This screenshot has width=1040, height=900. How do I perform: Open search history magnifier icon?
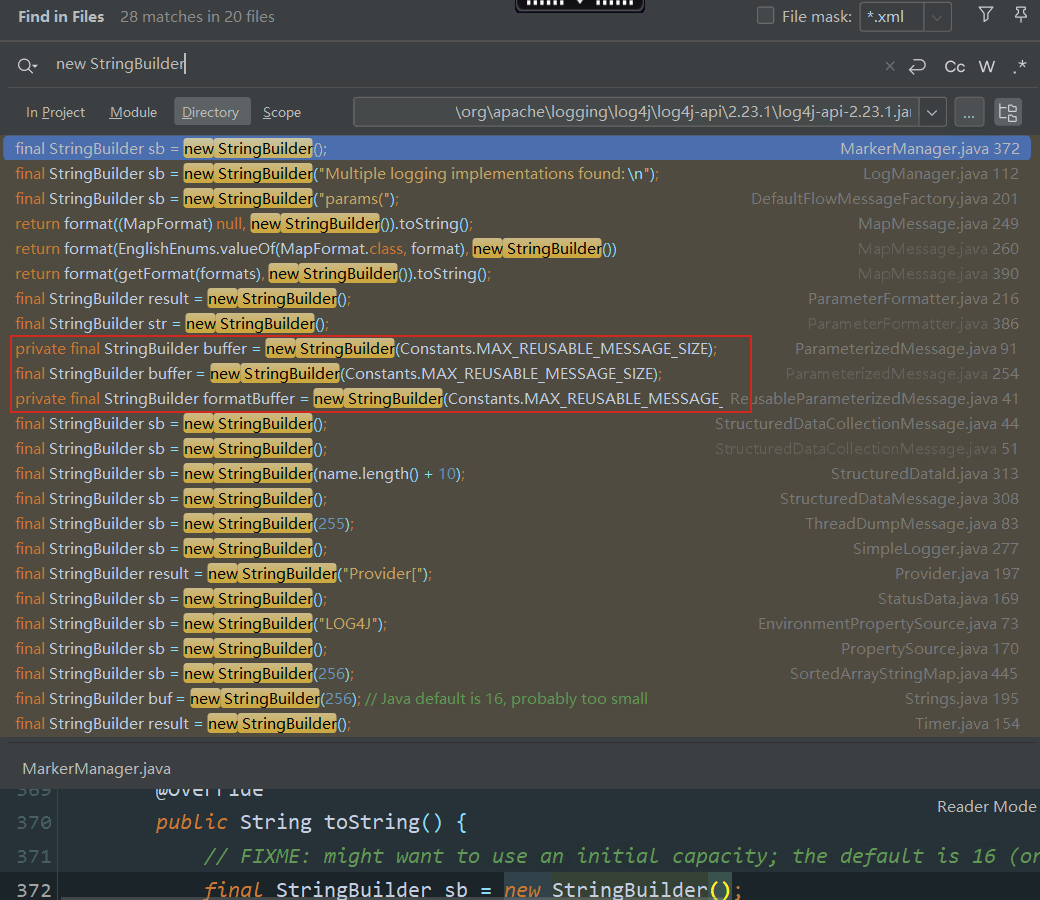coord(26,65)
